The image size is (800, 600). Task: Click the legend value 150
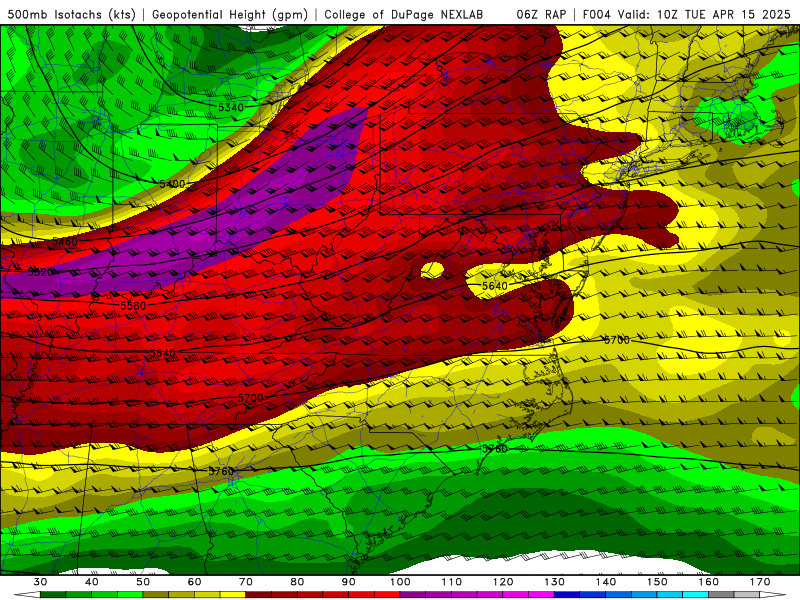tap(658, 582)
